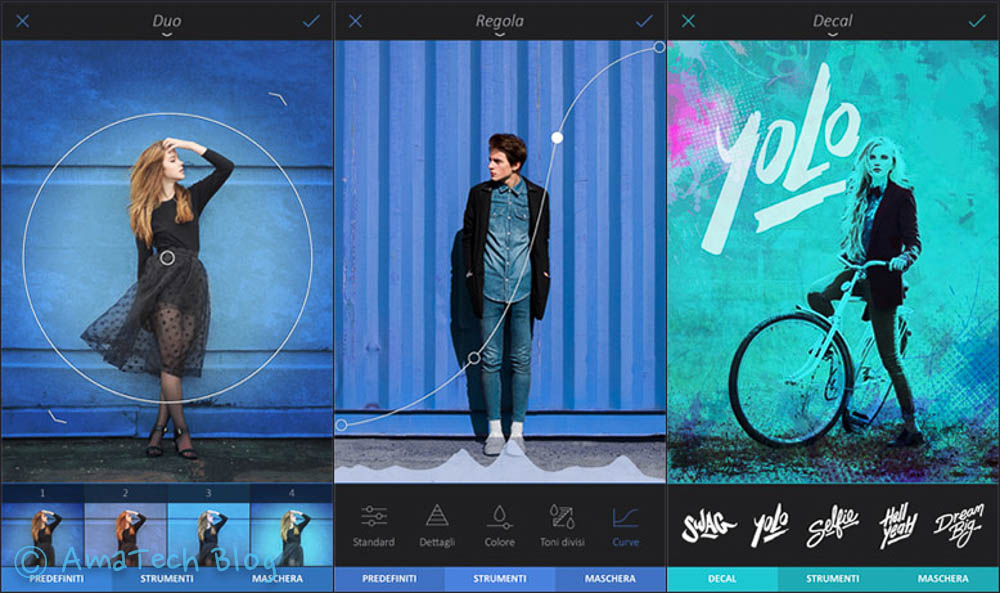Cancel the Regola edit with the X
The height and width of the screenshot is (593, 1000).
[355, 21]
